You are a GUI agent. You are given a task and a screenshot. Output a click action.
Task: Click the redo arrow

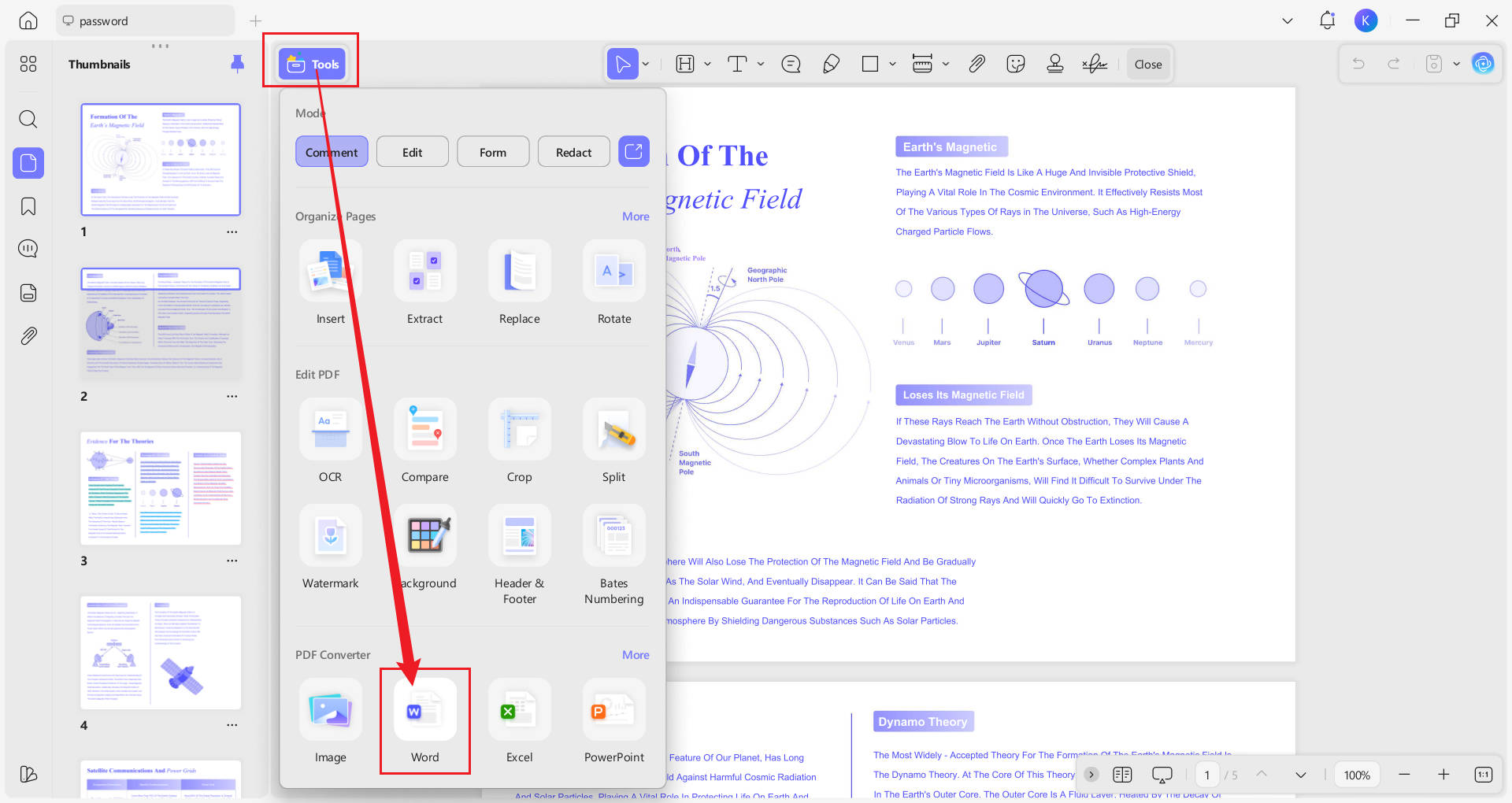coord(1394,64)
